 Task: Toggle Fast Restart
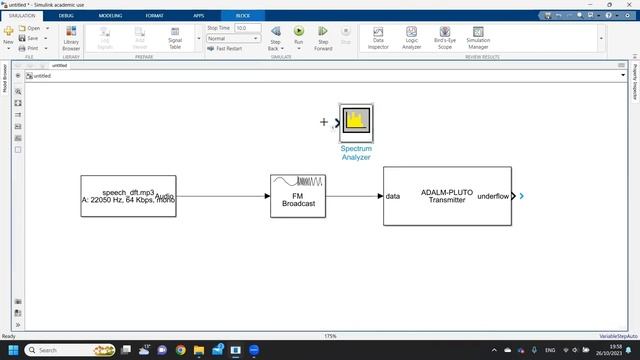pos(224,48)
